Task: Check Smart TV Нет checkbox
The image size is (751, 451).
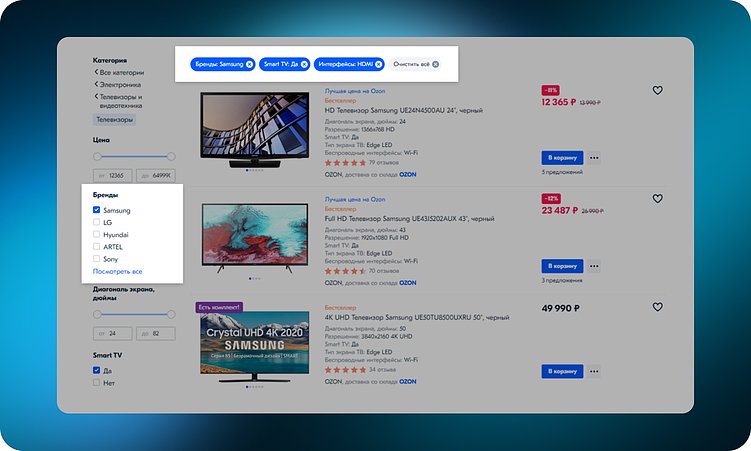Action: 96,383
